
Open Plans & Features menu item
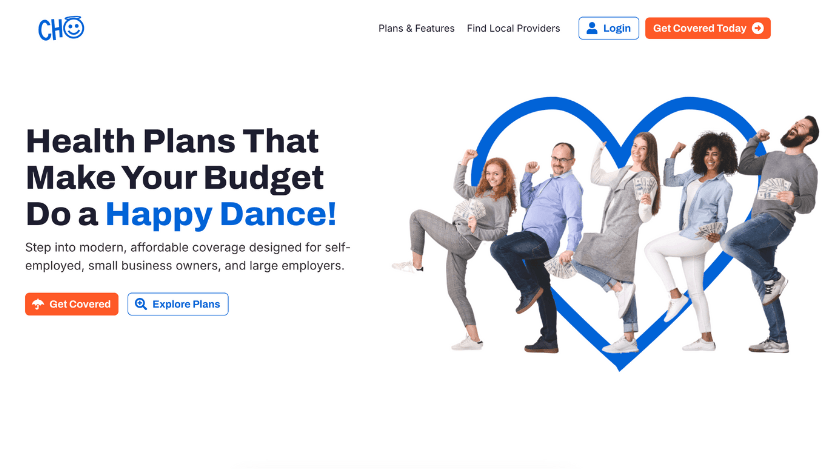point(416,28)
